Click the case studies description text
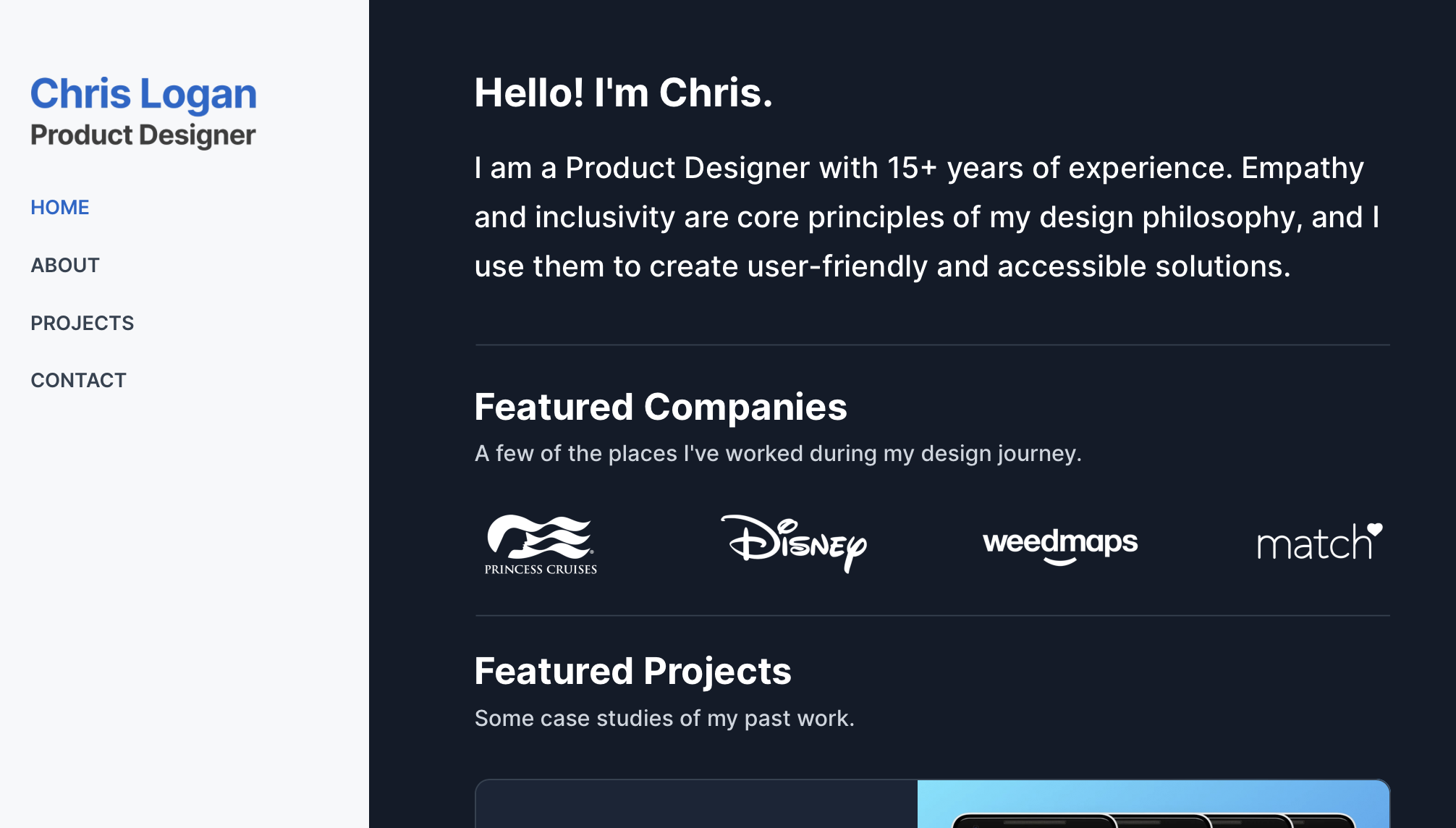This screenshot has width=1456, height=828. 664,718
